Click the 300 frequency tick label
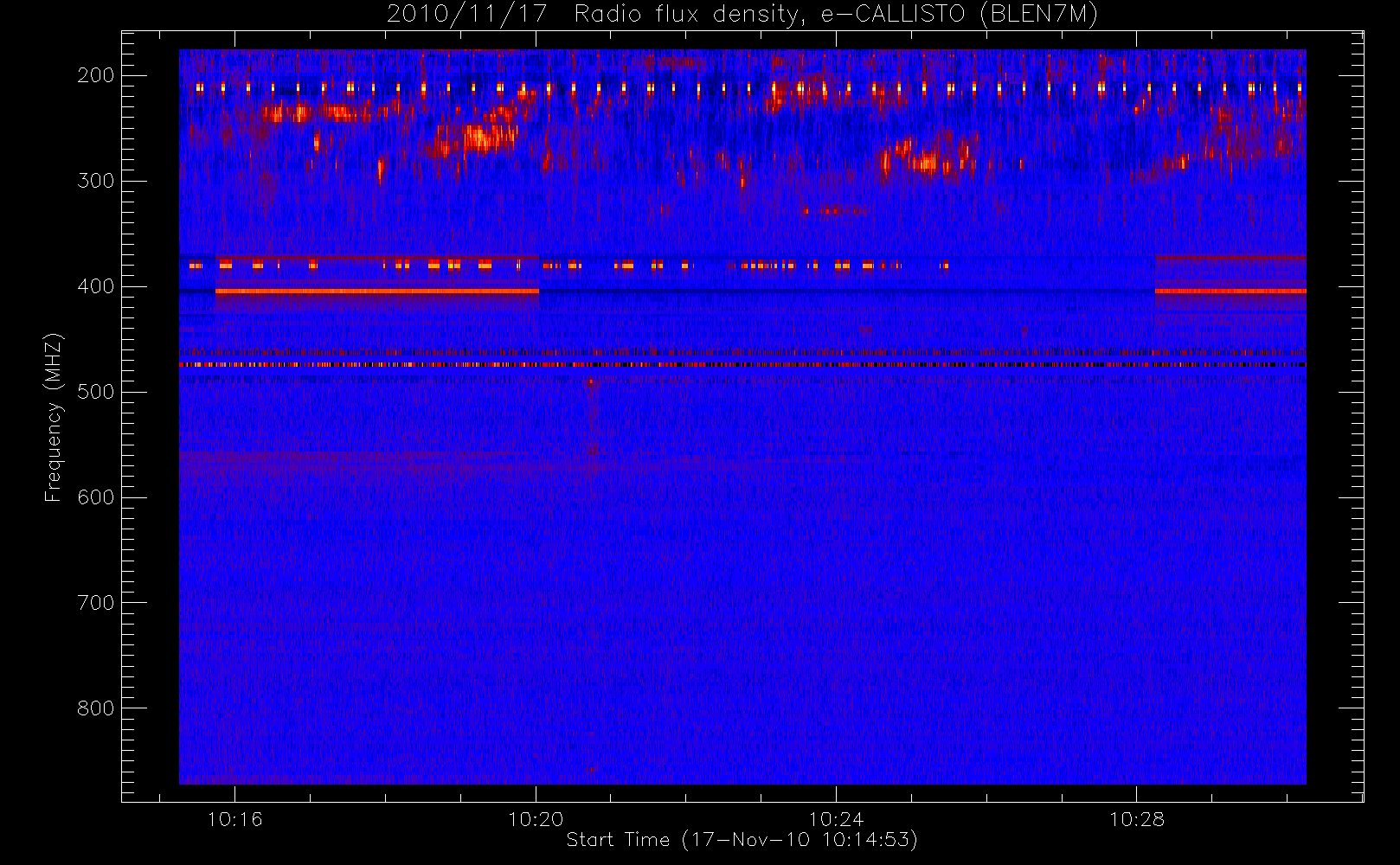 click(96, 181)
